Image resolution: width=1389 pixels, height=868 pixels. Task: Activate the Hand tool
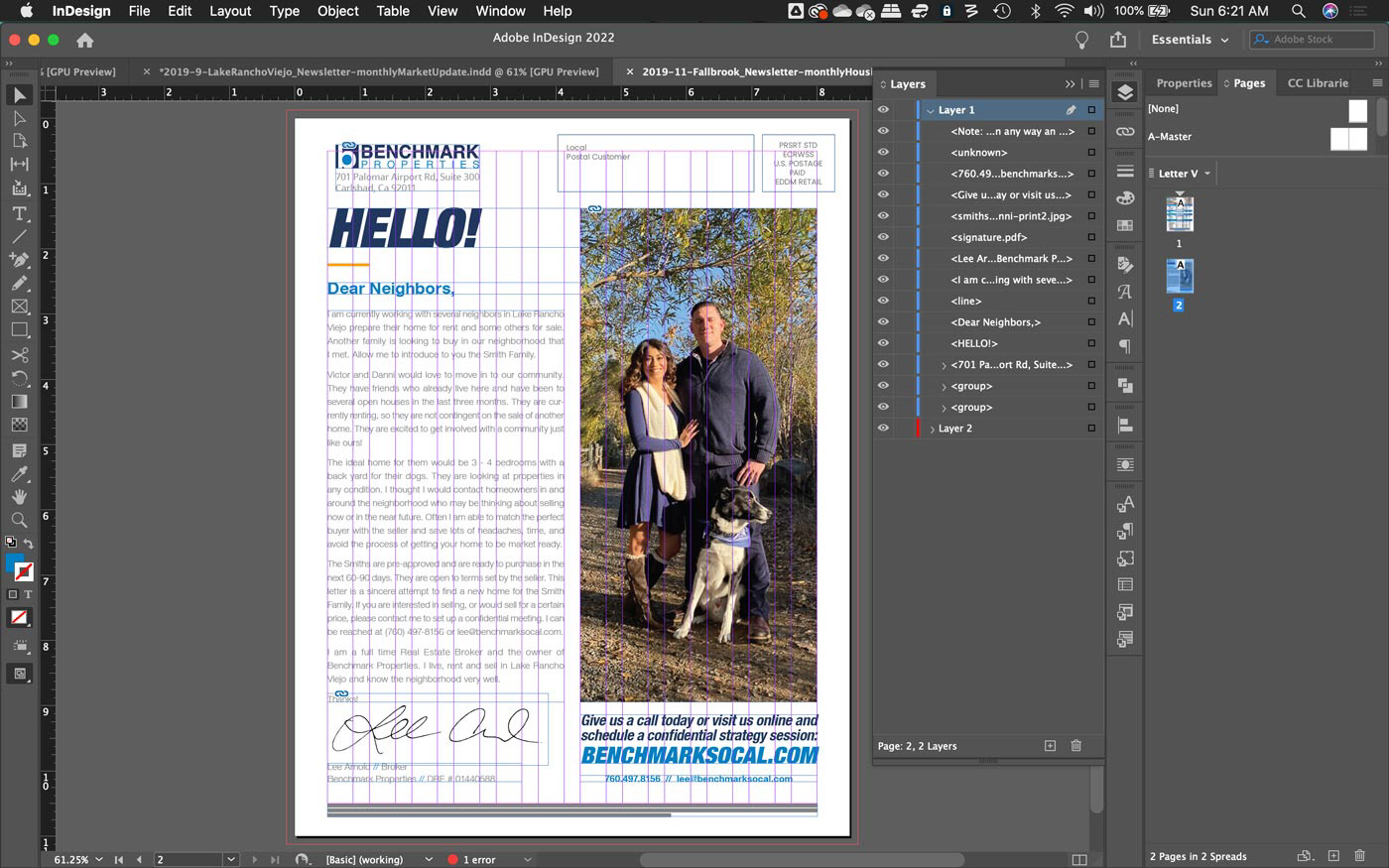coord(20,496)
